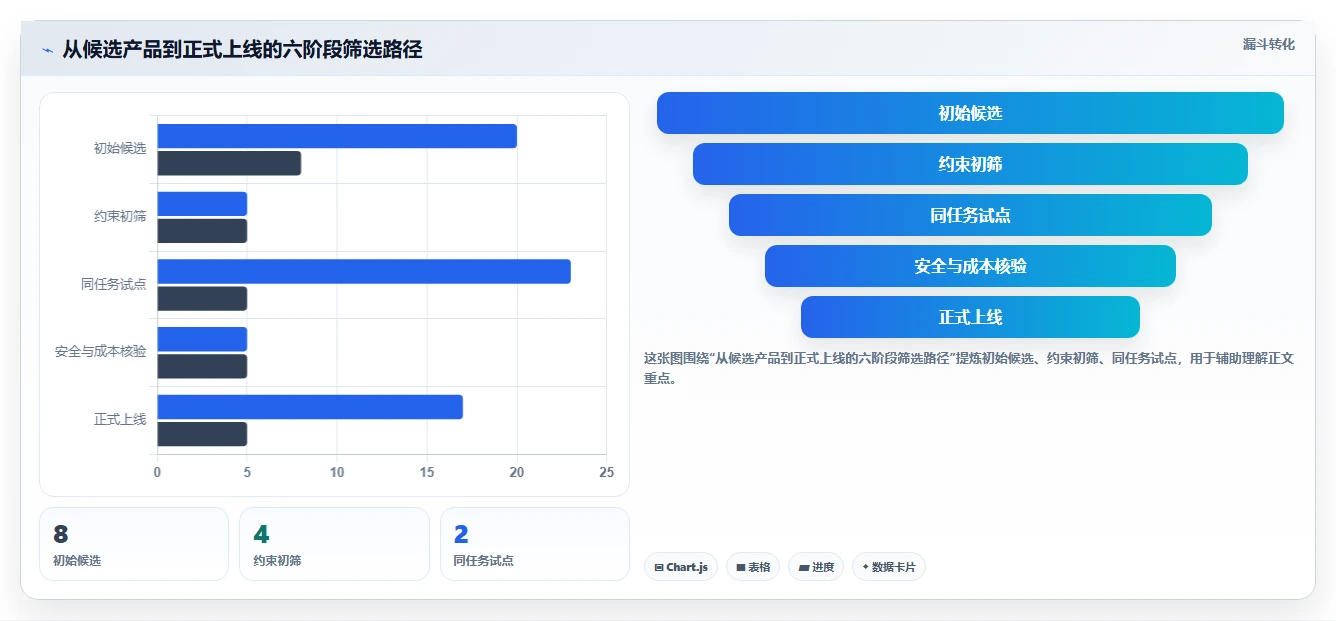Click the 漏斗转化 tag in the header

1269,44
